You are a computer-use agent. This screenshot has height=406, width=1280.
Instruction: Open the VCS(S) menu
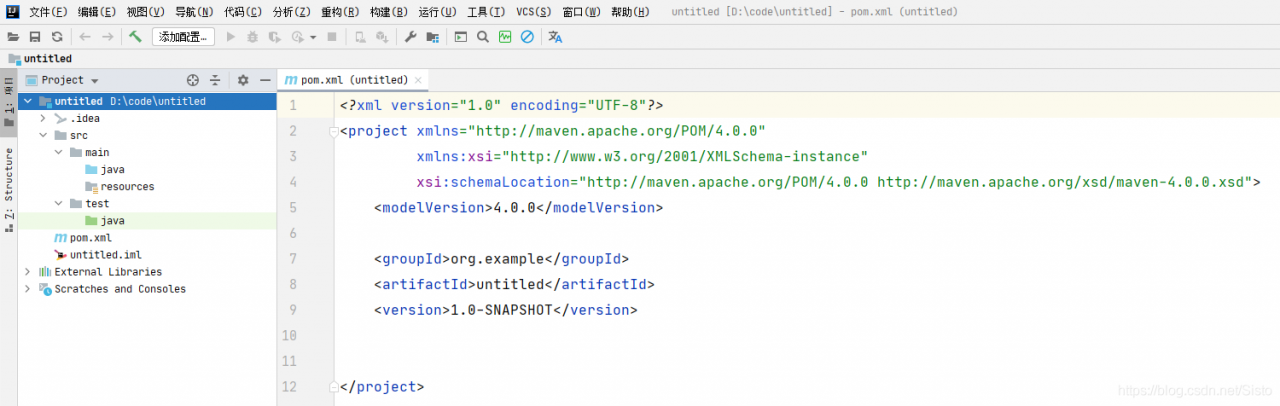tap(533, 12)
